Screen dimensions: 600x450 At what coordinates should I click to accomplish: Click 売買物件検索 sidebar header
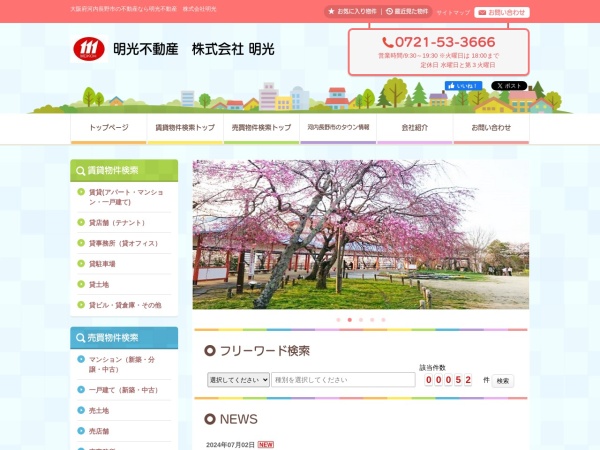click(124, 338)
